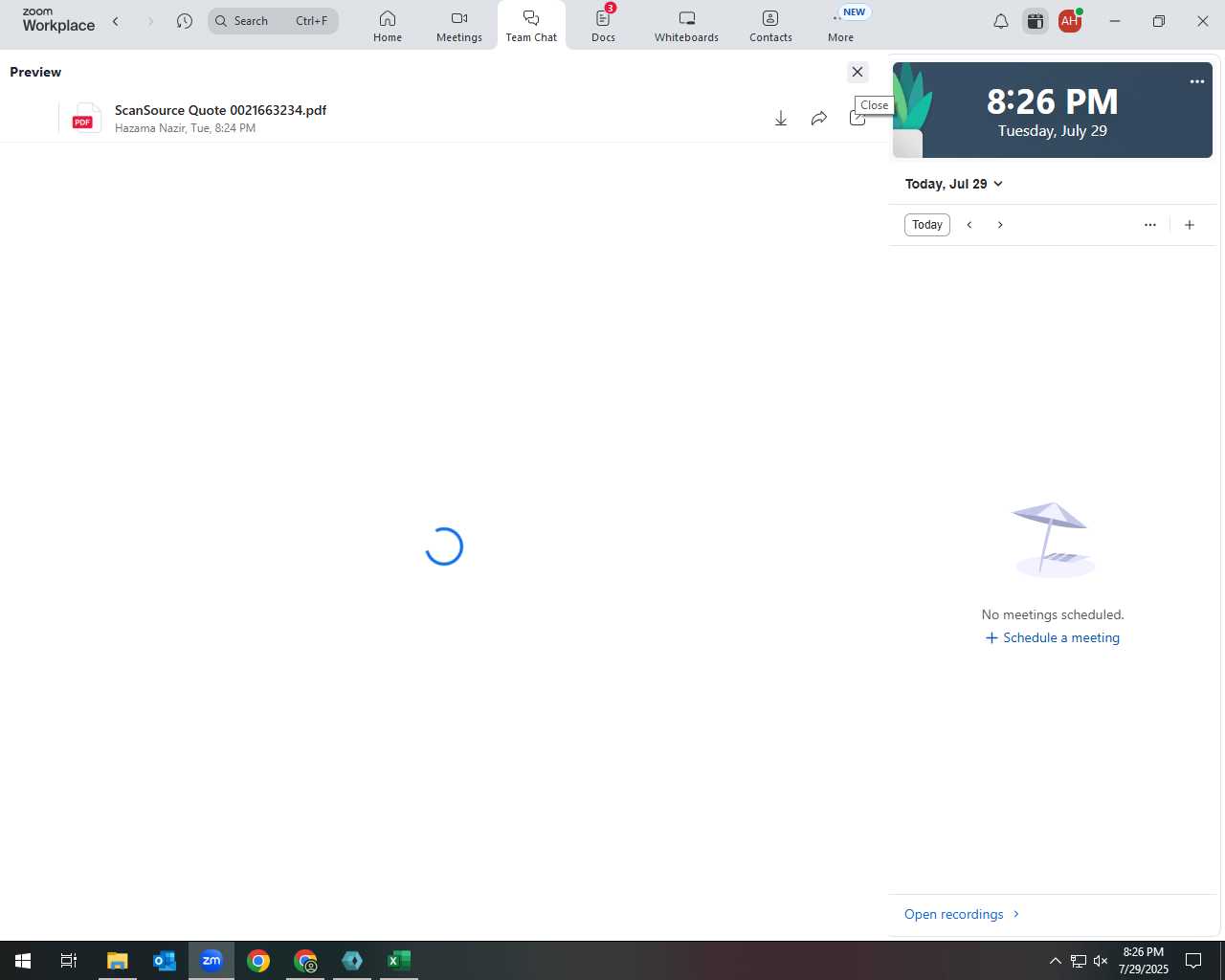This screenshot has height=980, width=1225.
Task: Go to the Whiteboards tab
Action: pyautogui.click(x=686, y=26)
